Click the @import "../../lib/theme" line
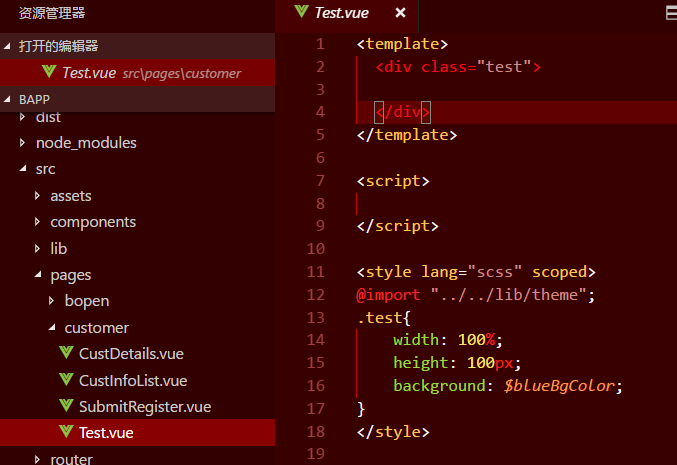 475,295
